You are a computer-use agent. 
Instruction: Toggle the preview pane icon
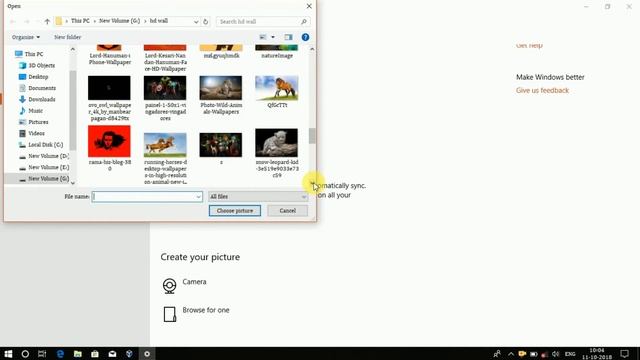tap(288, 37)
